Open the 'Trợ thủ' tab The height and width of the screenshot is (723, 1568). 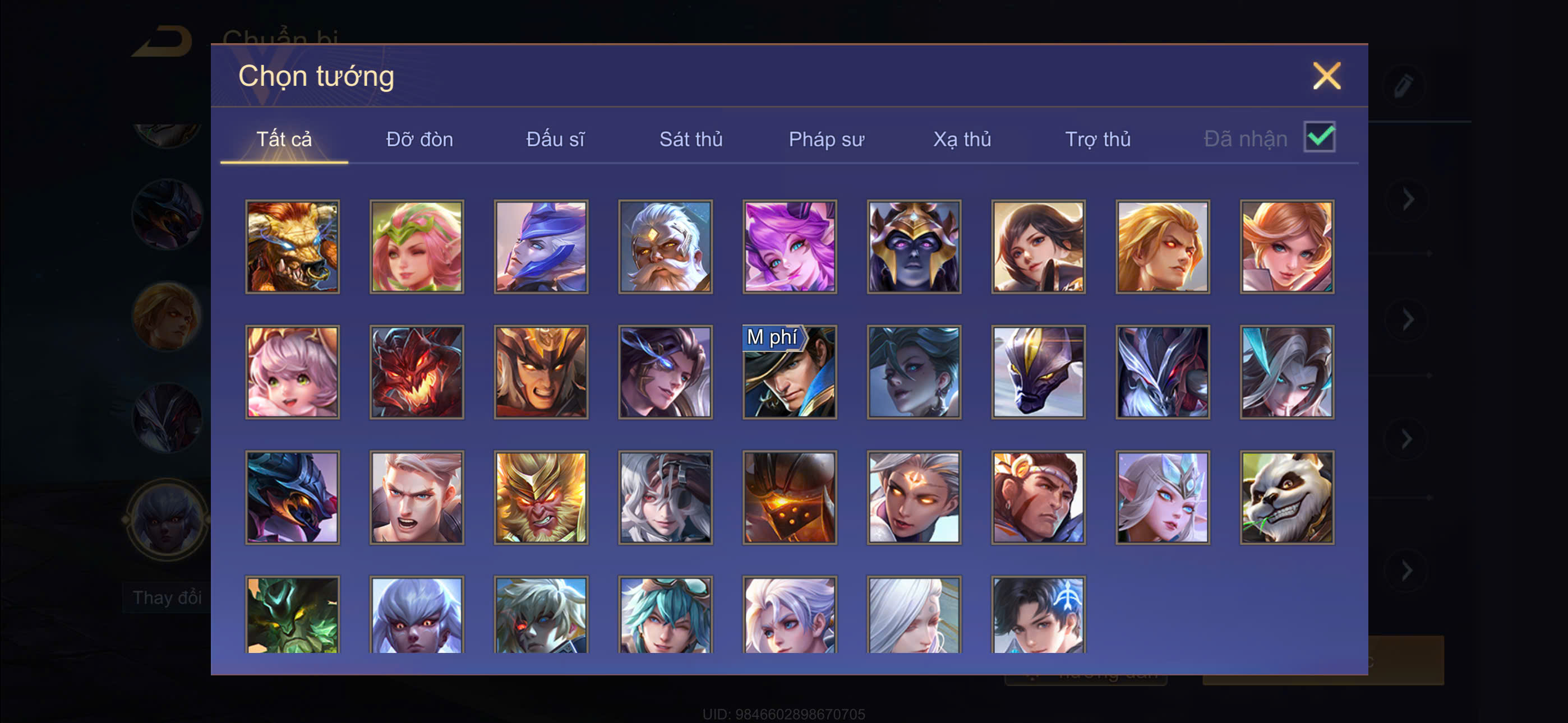point(1097,140)
